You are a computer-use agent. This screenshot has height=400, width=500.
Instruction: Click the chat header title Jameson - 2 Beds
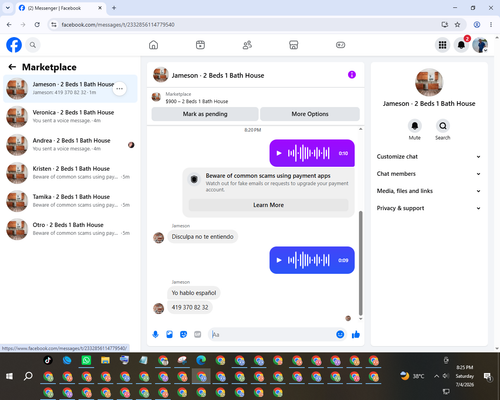(x=218, y=76)
